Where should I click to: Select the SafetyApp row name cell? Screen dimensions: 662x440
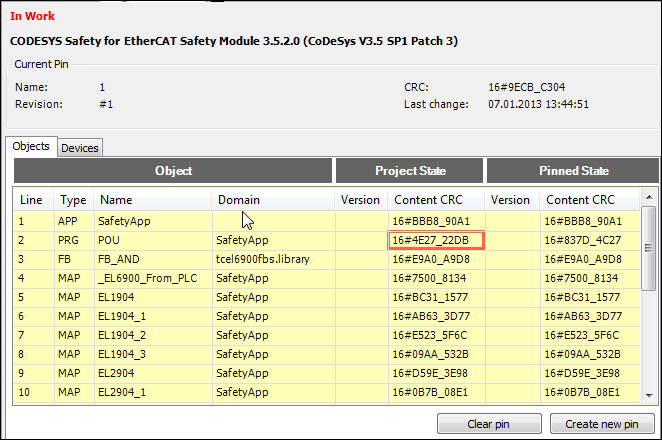coord(152,221)
